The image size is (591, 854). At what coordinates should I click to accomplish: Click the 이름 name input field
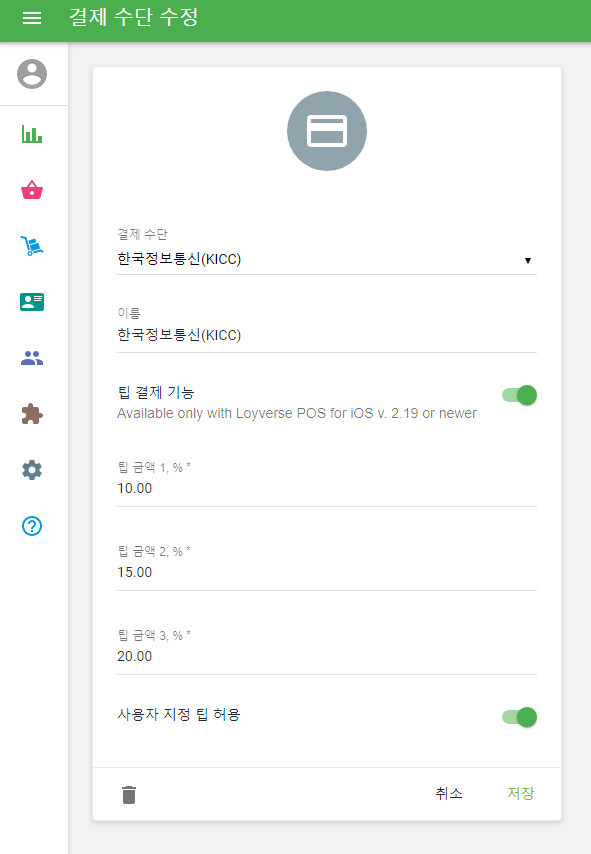tap(327, 334)
